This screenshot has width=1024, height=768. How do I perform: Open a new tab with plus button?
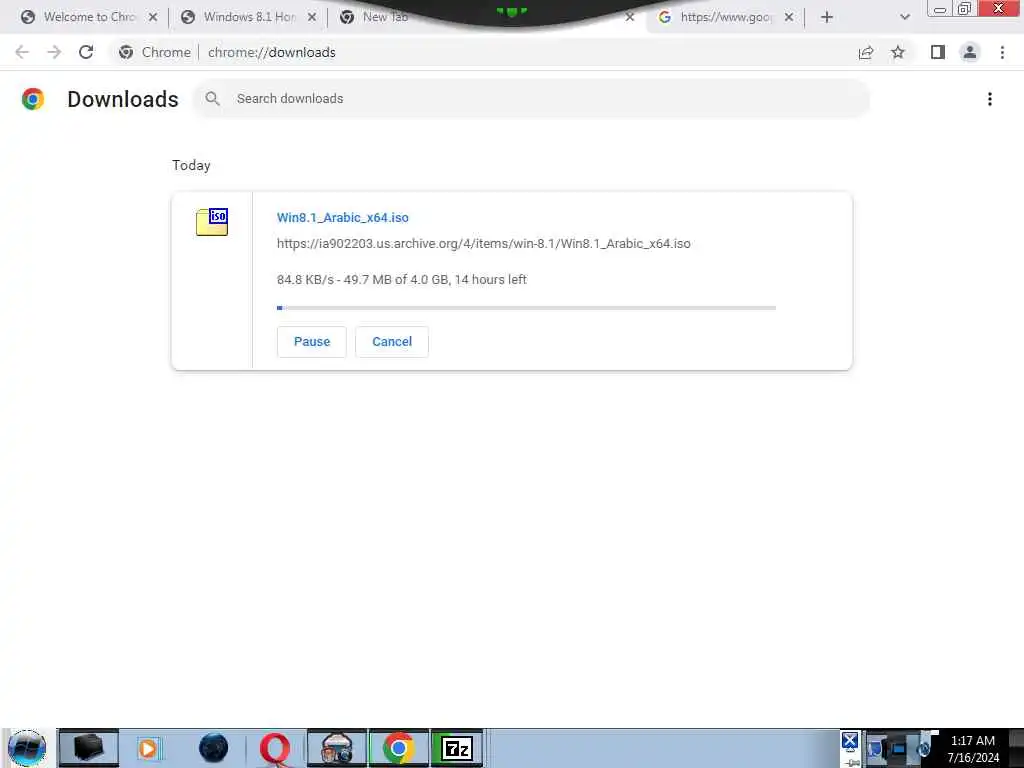coord(827,17)
